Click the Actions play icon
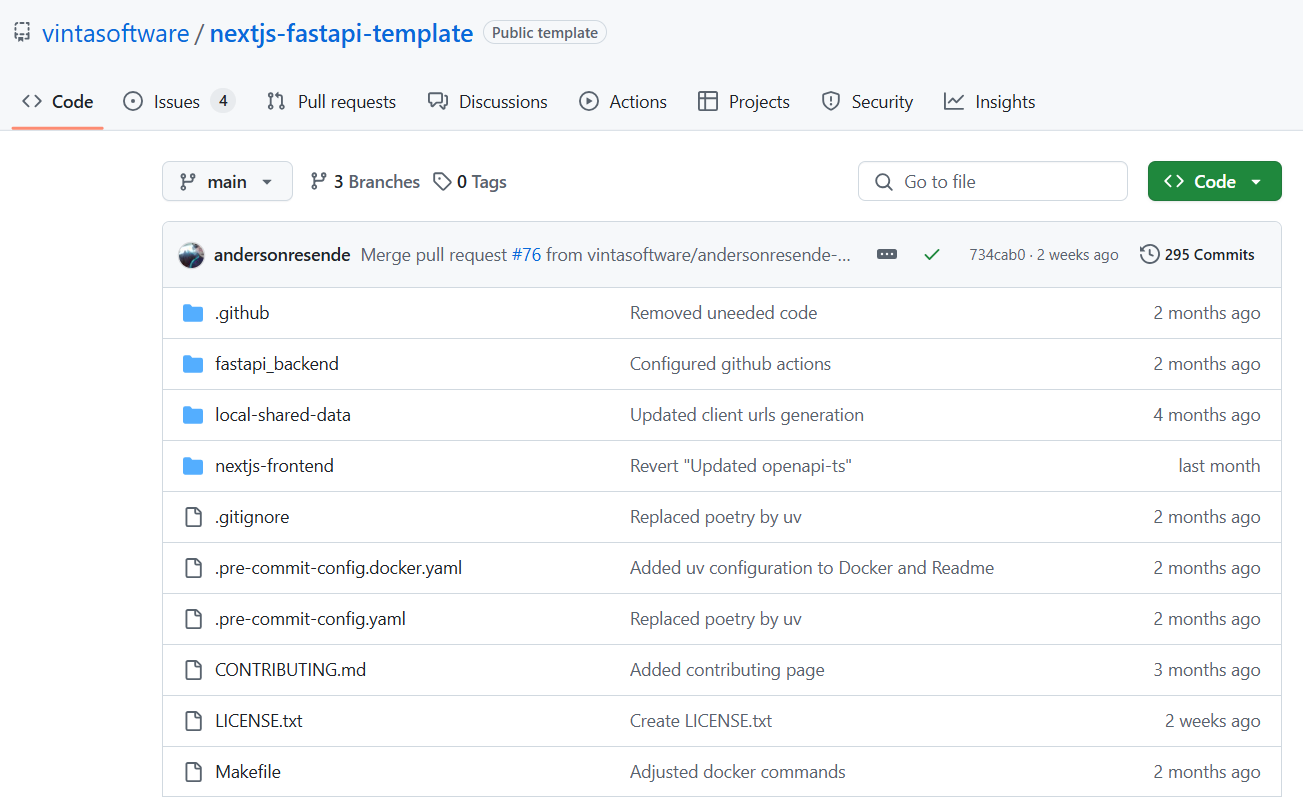This screenshot has height=797, width=1303. point(589,102)
